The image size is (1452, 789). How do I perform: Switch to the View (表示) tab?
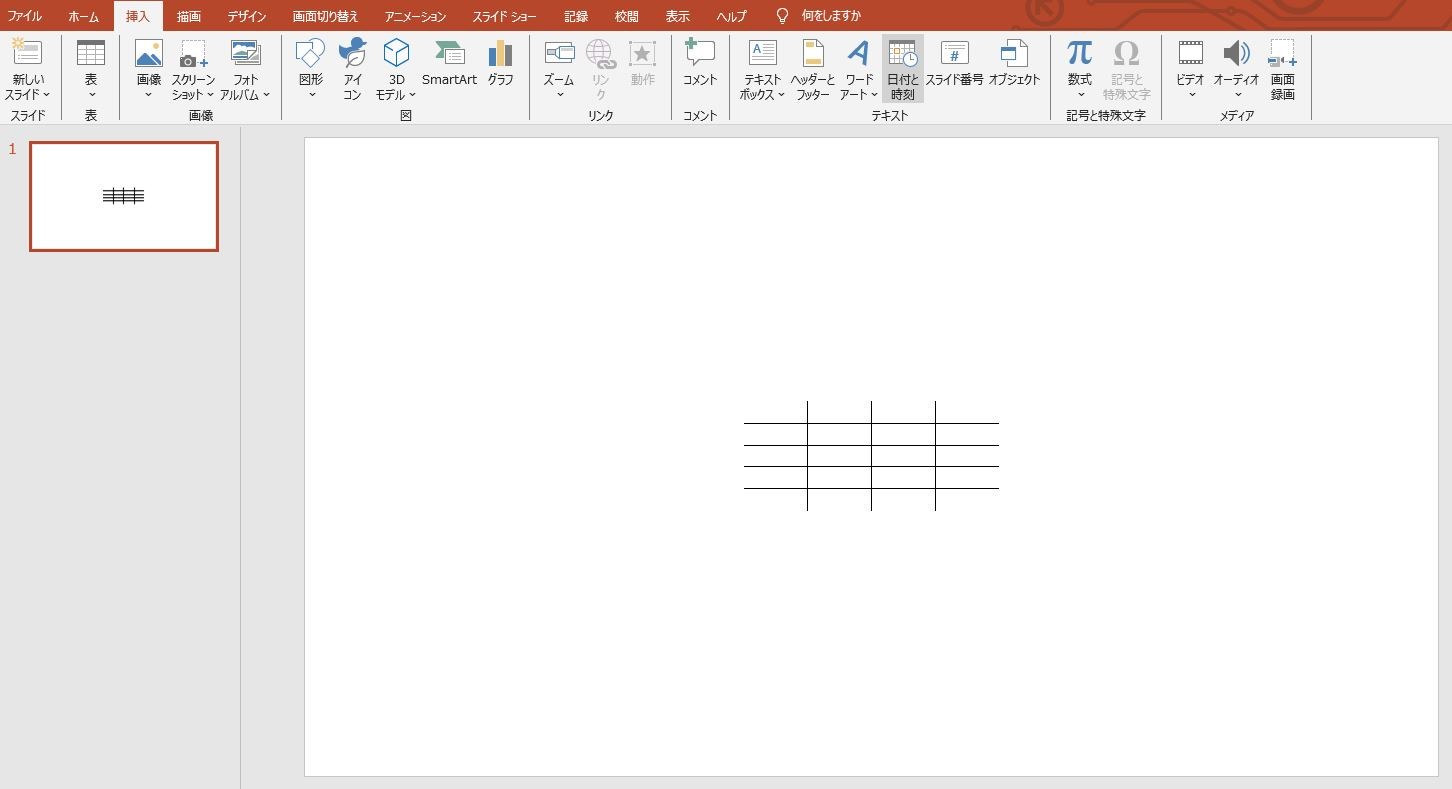pyautogui.click(x=678, y=16)
